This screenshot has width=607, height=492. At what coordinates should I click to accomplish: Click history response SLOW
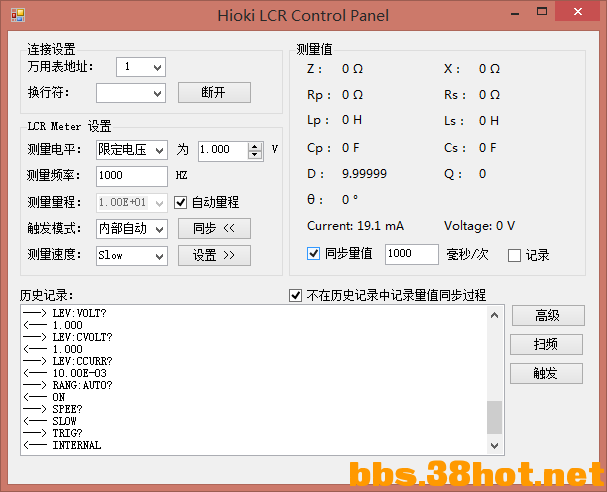click(x=65, y=421)
